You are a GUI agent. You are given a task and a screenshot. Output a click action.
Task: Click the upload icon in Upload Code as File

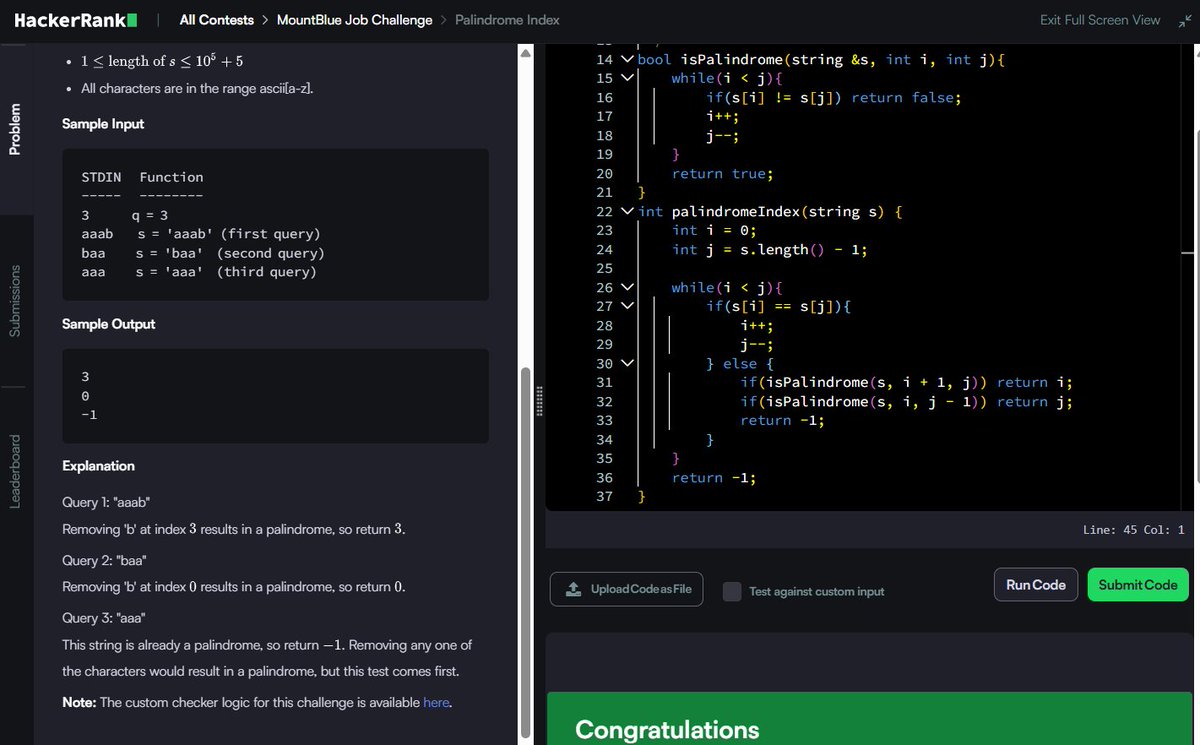tap(573, 589)
